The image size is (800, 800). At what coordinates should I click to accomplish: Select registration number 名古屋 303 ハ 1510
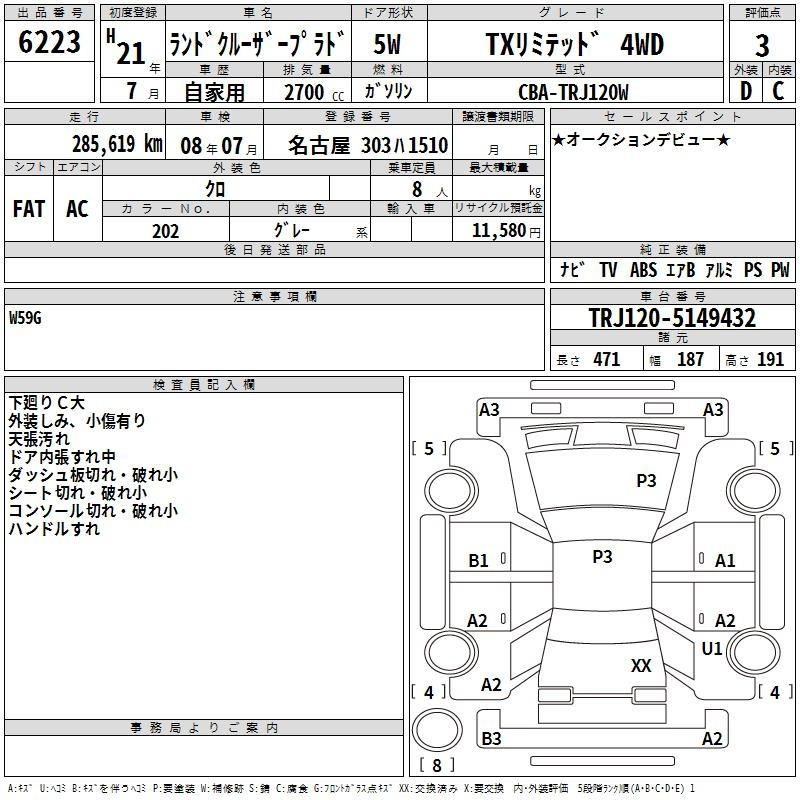coord(368,145)
